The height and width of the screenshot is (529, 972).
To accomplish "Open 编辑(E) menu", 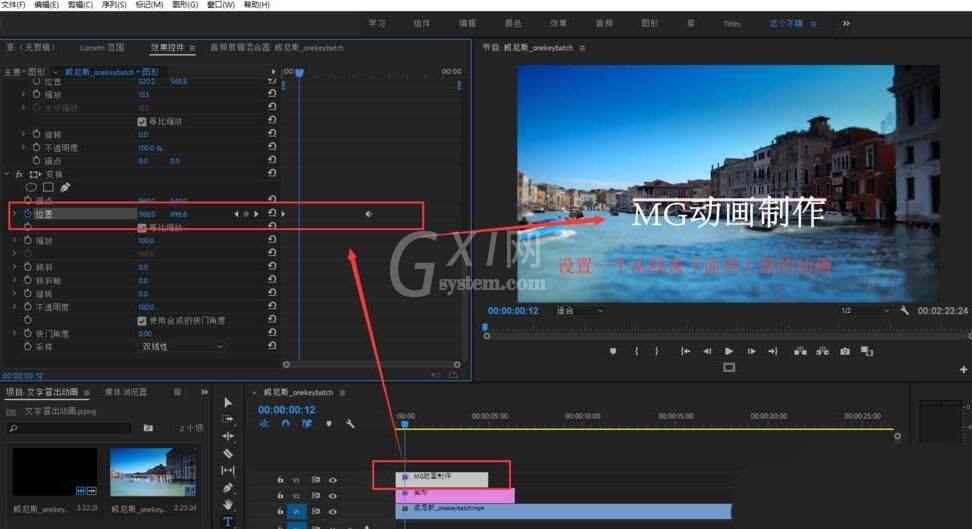I will [46, 4].
